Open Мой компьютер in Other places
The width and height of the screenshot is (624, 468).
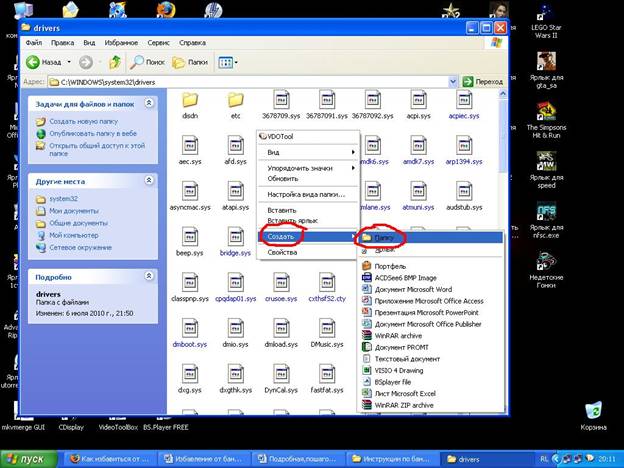pyautogui.click(x=74, y=235)
